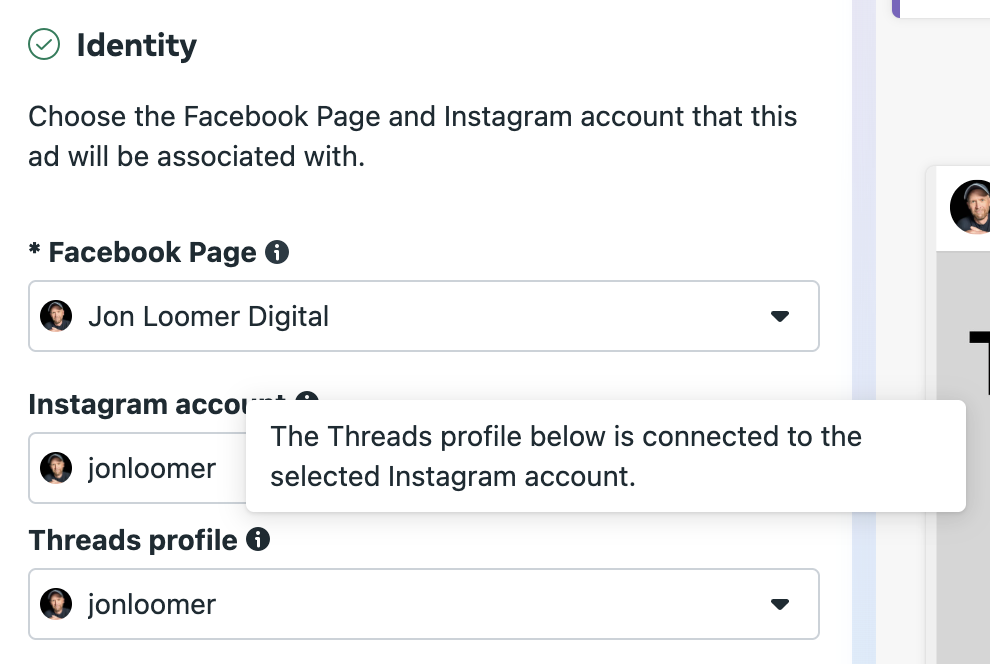Screen dimensions: 990x664
Task: Expand the Facebook Page dropdown arrow
Action: 780,316
